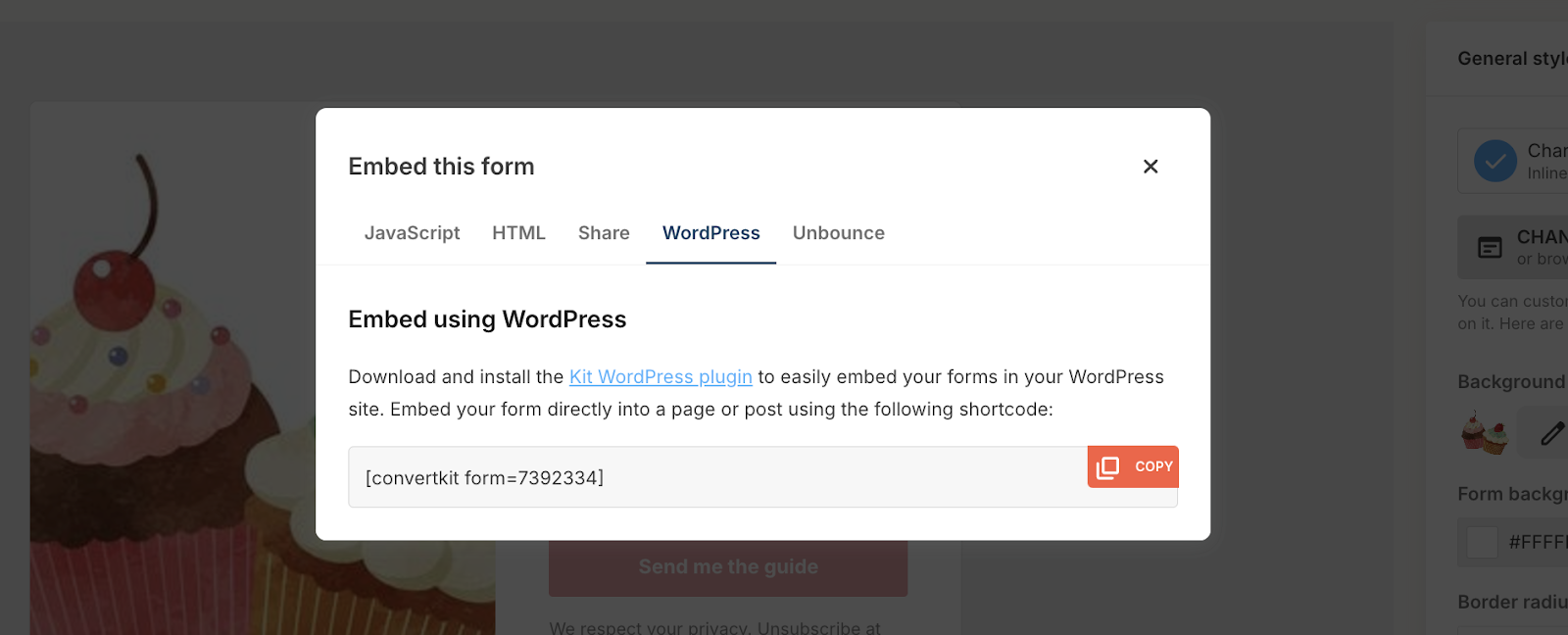
Task: Click the copy icon beside the shortcode
Action: pyautogui.click(x=1107, y=467)
